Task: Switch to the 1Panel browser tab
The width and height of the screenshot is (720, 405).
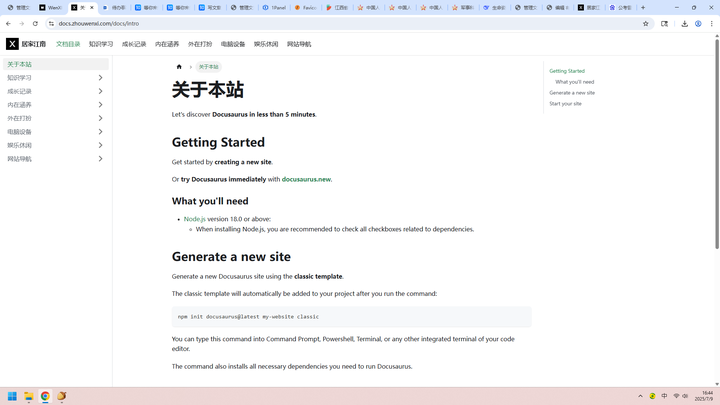Action: tap(274, 7)
